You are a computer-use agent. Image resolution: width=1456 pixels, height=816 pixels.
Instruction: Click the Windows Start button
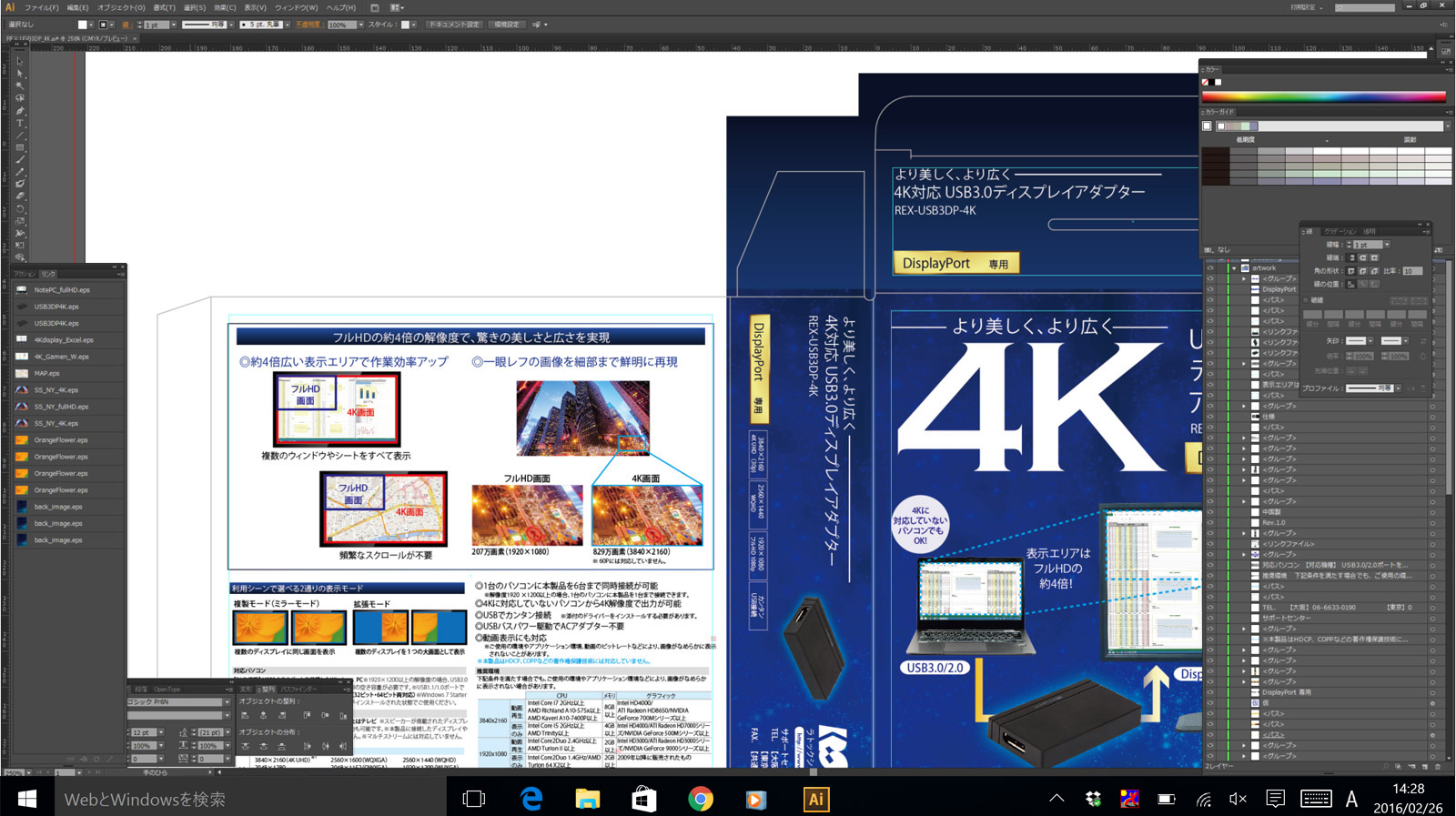[x=26, y=799]
